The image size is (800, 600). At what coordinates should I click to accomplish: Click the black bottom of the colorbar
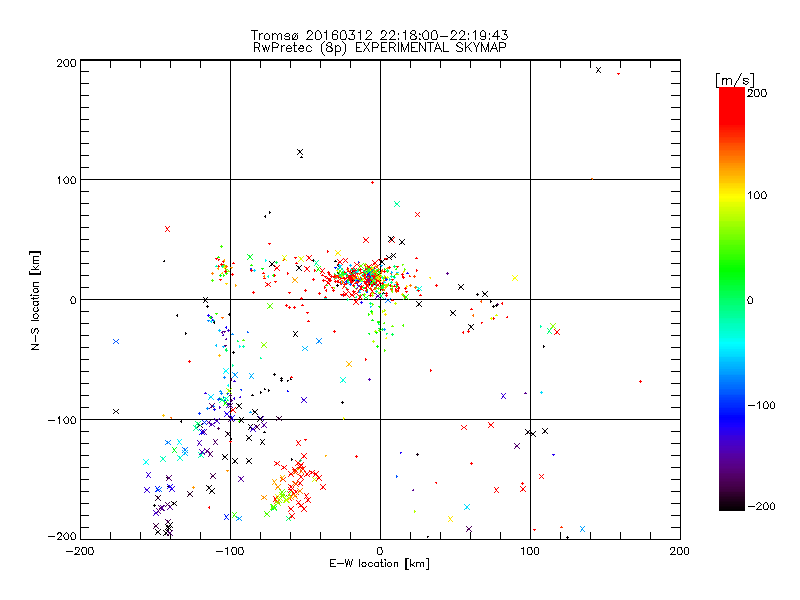pyautogui.click(x=732, y=503)
